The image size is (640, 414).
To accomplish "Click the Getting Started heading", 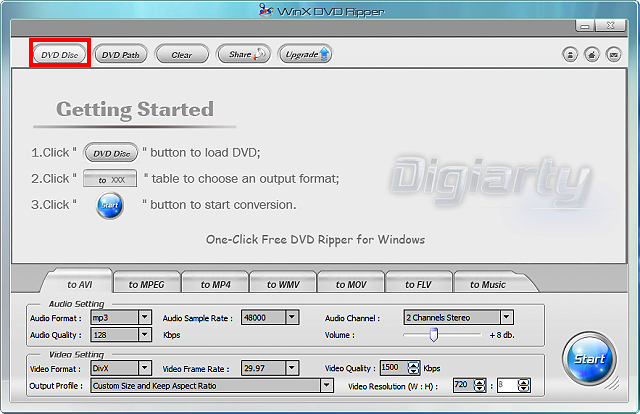I will pos(135,109).
